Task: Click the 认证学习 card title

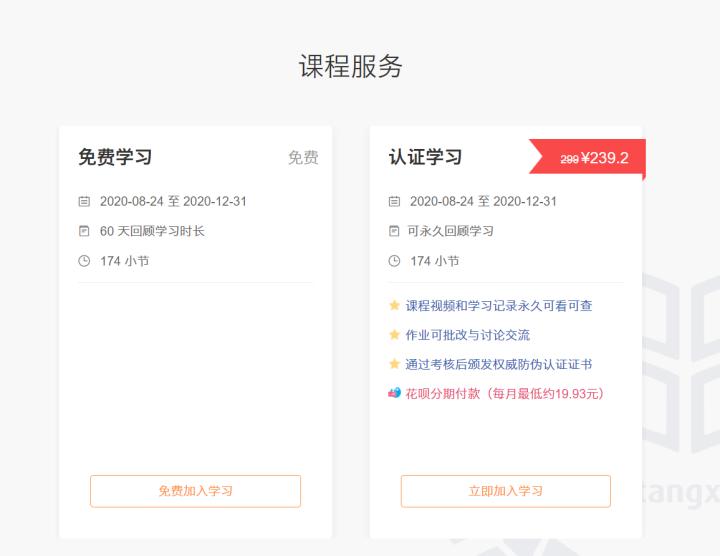Action: click(425, 157)
